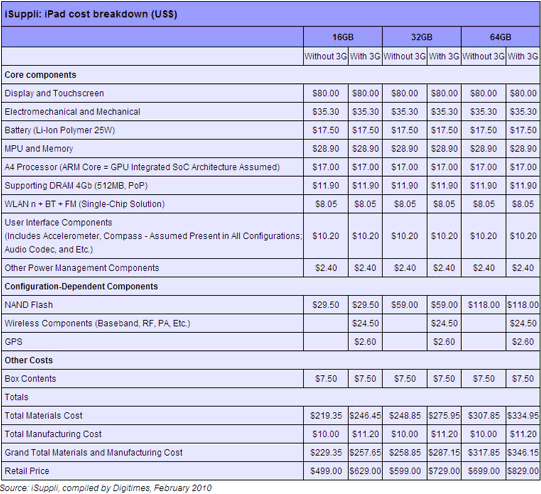Select the 16GB column header
Image resolution: width=541 pixels, height=494 pixels.
tap(343, 37)
